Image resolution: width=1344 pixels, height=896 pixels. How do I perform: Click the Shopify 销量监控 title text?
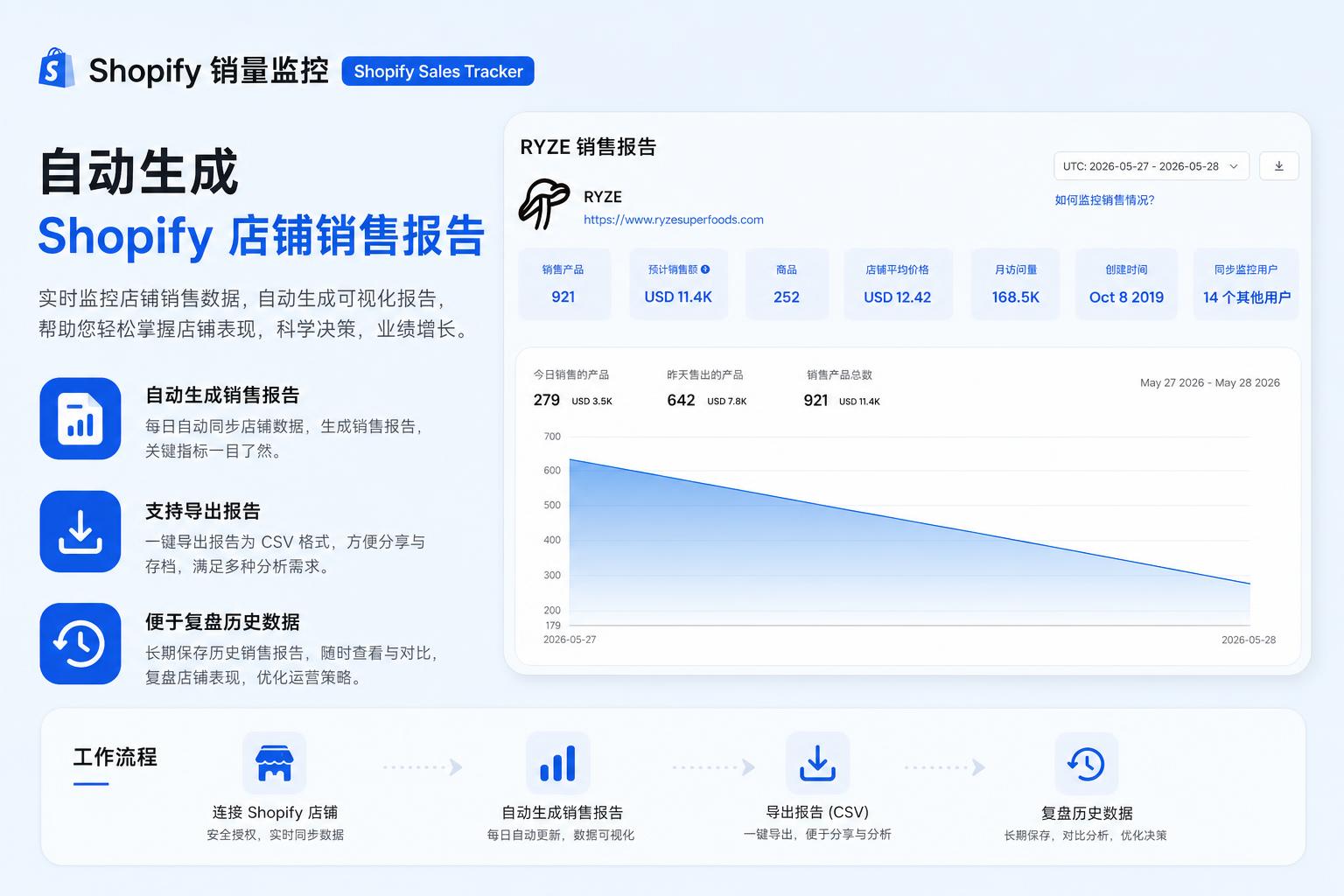click(x=209, y=71)
